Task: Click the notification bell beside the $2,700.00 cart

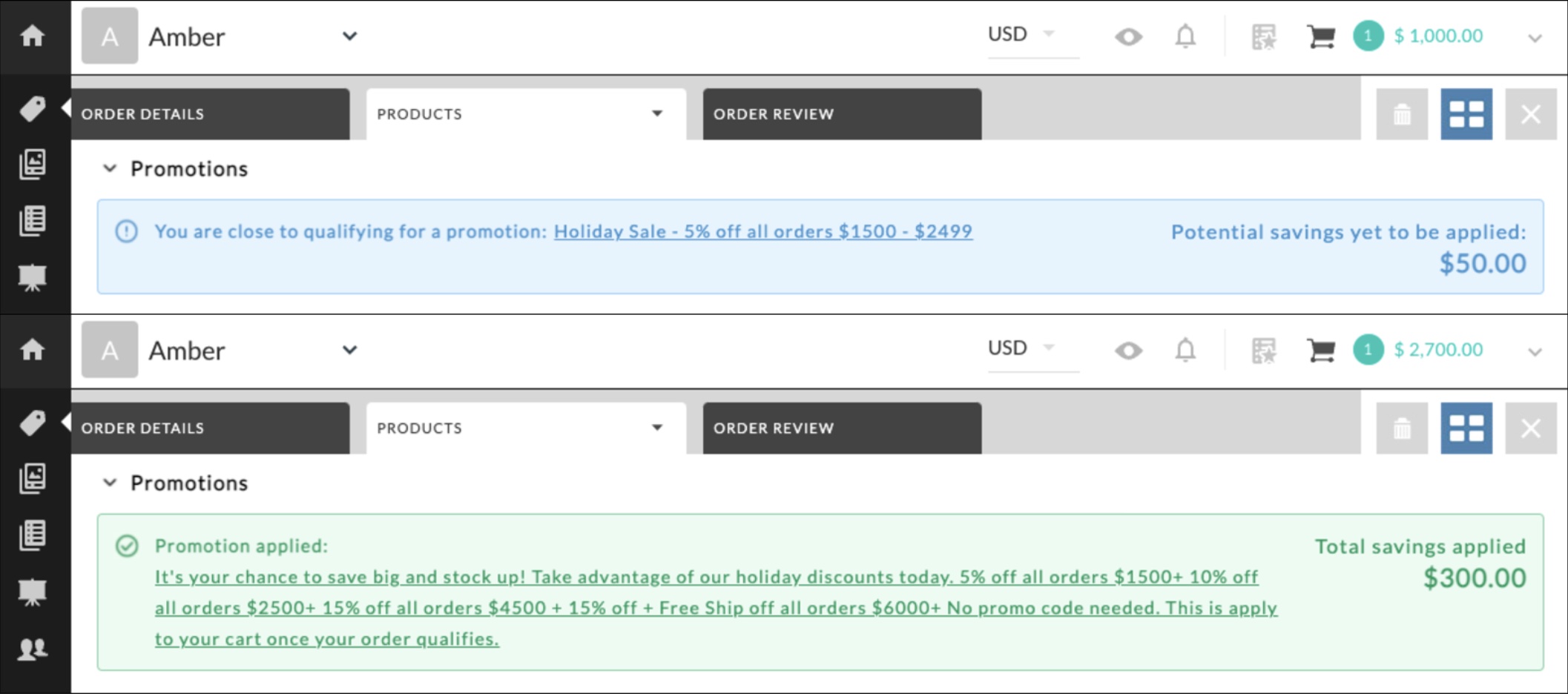Action: coord(1185,350)
